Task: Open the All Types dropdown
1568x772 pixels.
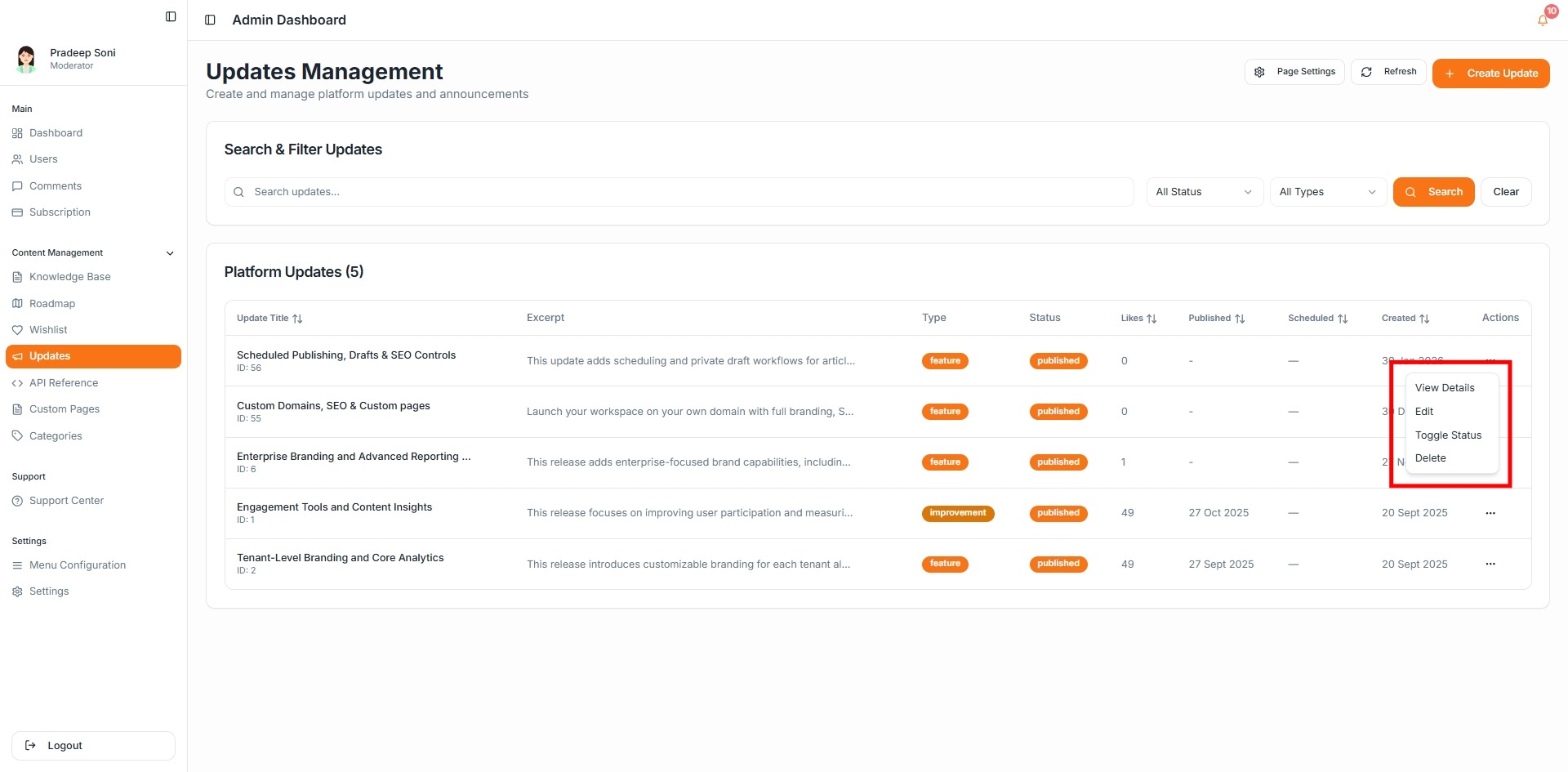Action: [1327, 192]
